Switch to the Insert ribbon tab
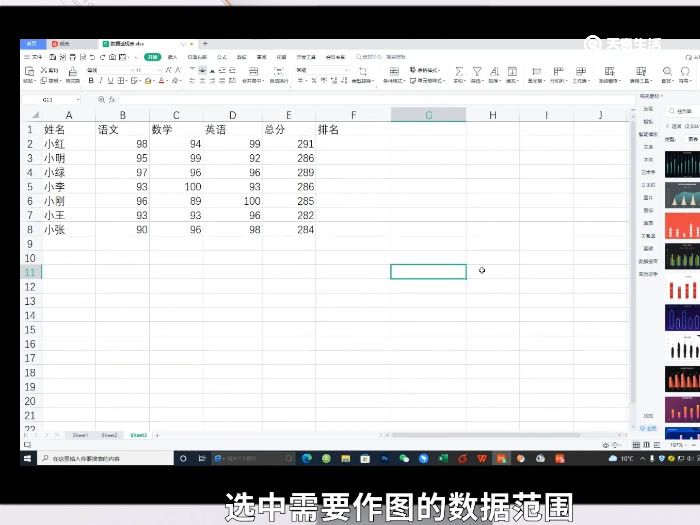 (172, 57)
